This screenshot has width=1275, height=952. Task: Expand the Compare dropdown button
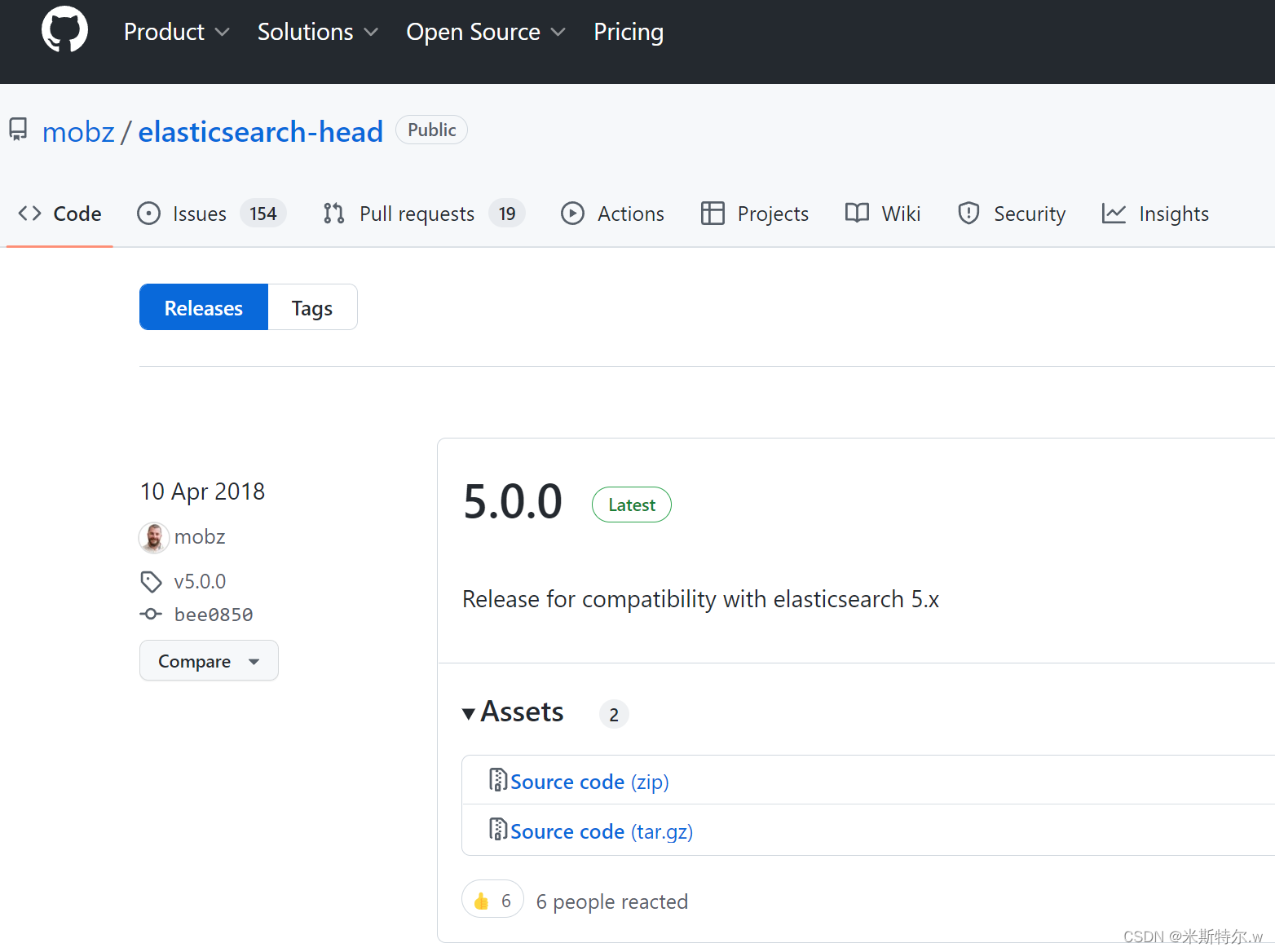209,660
